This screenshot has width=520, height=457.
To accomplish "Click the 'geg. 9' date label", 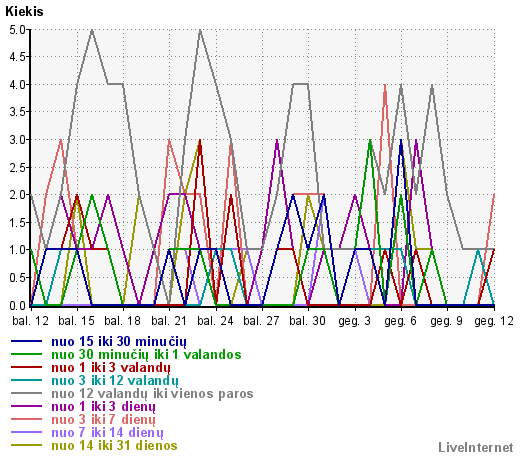I will [x=446, y=321].
